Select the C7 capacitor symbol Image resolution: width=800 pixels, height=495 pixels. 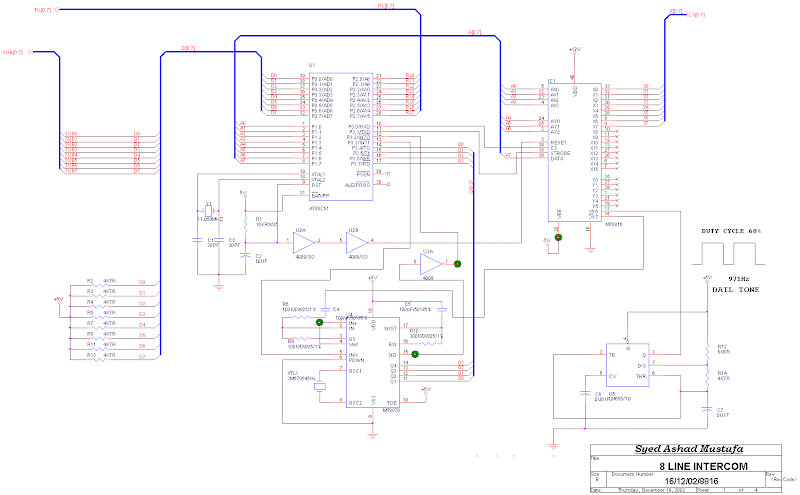(x=707, y=410)
